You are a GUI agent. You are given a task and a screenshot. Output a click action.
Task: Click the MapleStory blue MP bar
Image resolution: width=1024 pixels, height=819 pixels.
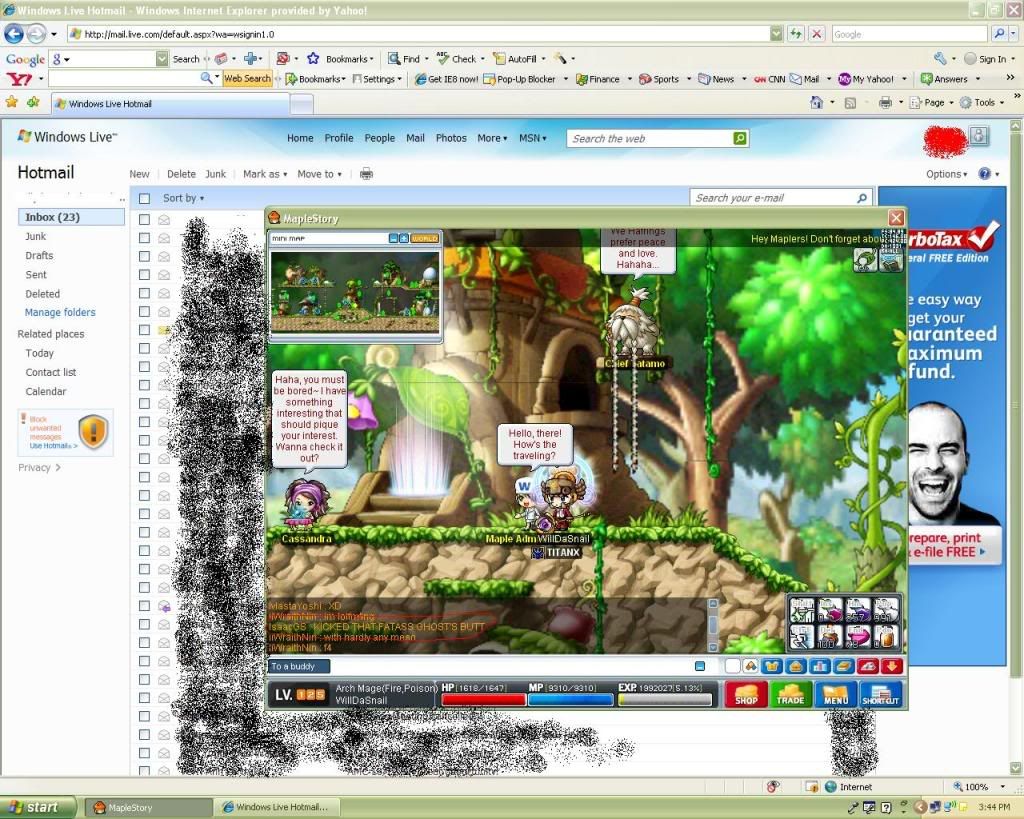(x=571, y=699)
